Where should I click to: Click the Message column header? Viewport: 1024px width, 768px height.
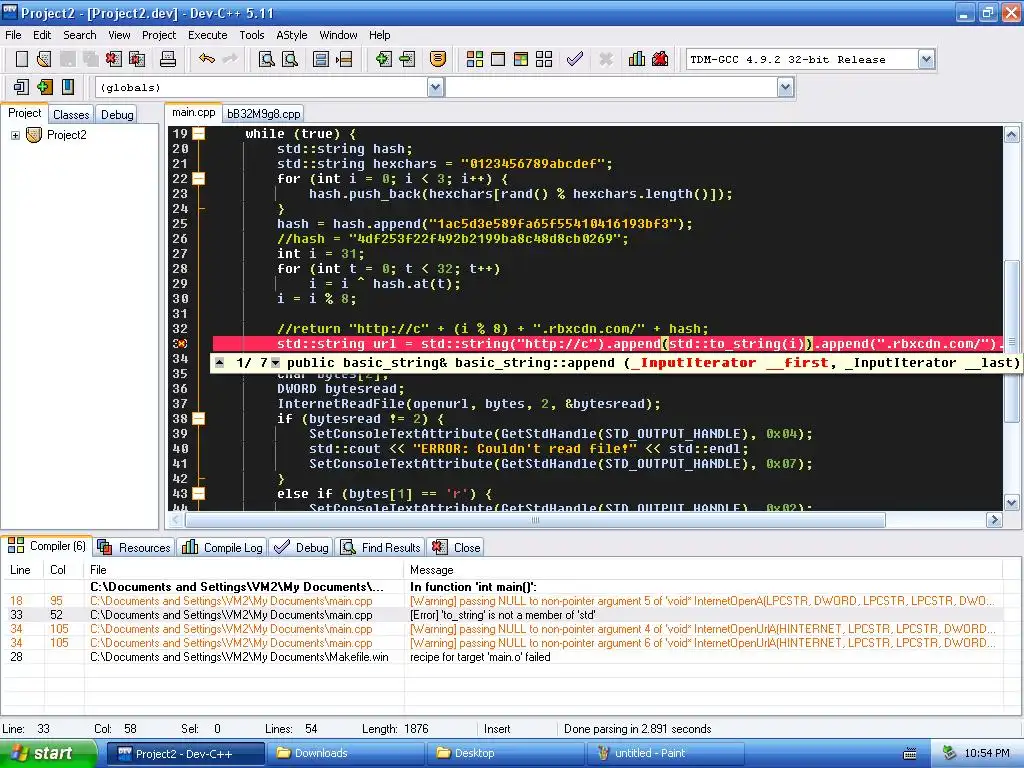(x=703, y=570)
